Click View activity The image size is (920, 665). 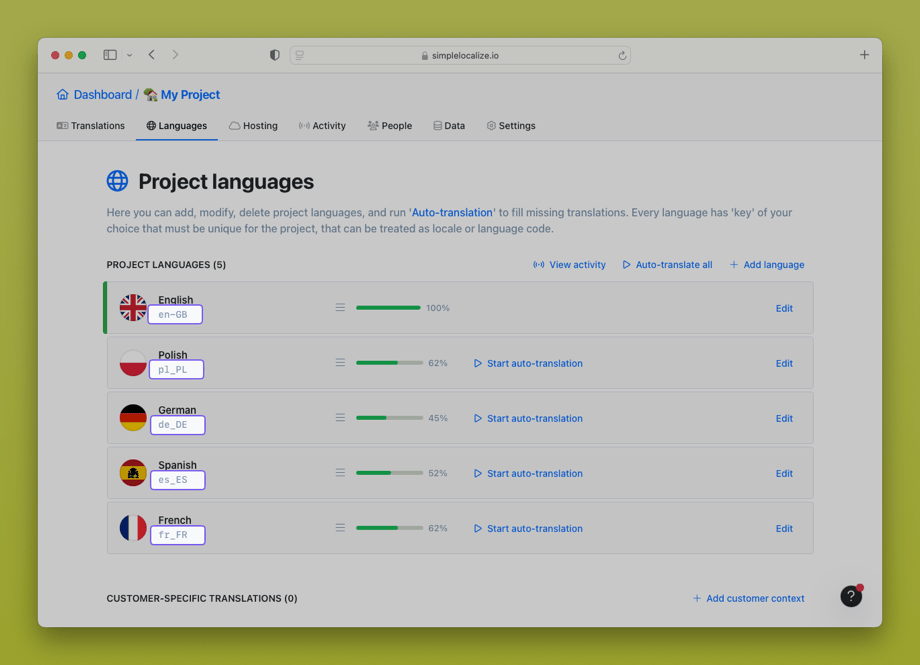569,265
